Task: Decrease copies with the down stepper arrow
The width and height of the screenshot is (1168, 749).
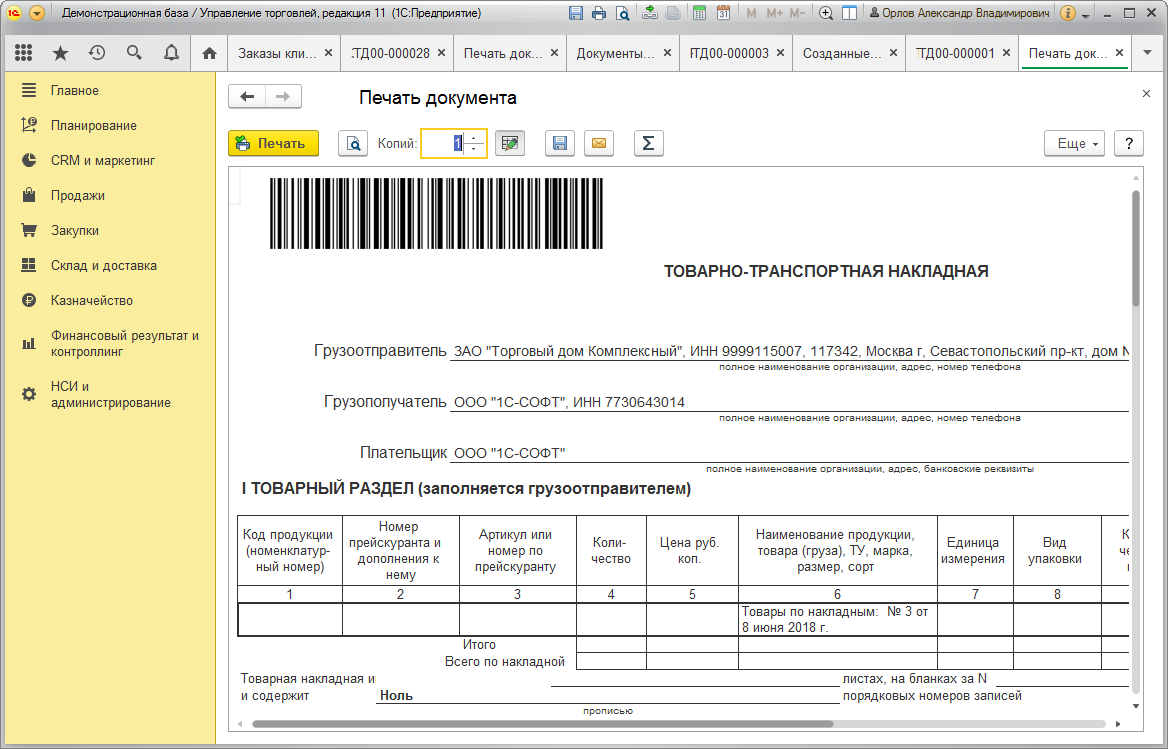Action: [x=474, y=149]
